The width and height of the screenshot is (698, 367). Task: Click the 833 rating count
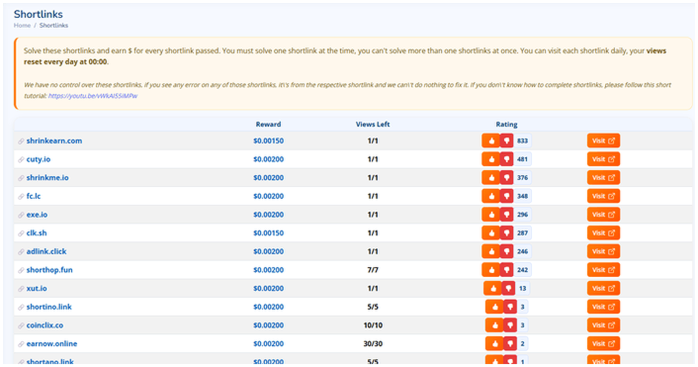(523, 141)
